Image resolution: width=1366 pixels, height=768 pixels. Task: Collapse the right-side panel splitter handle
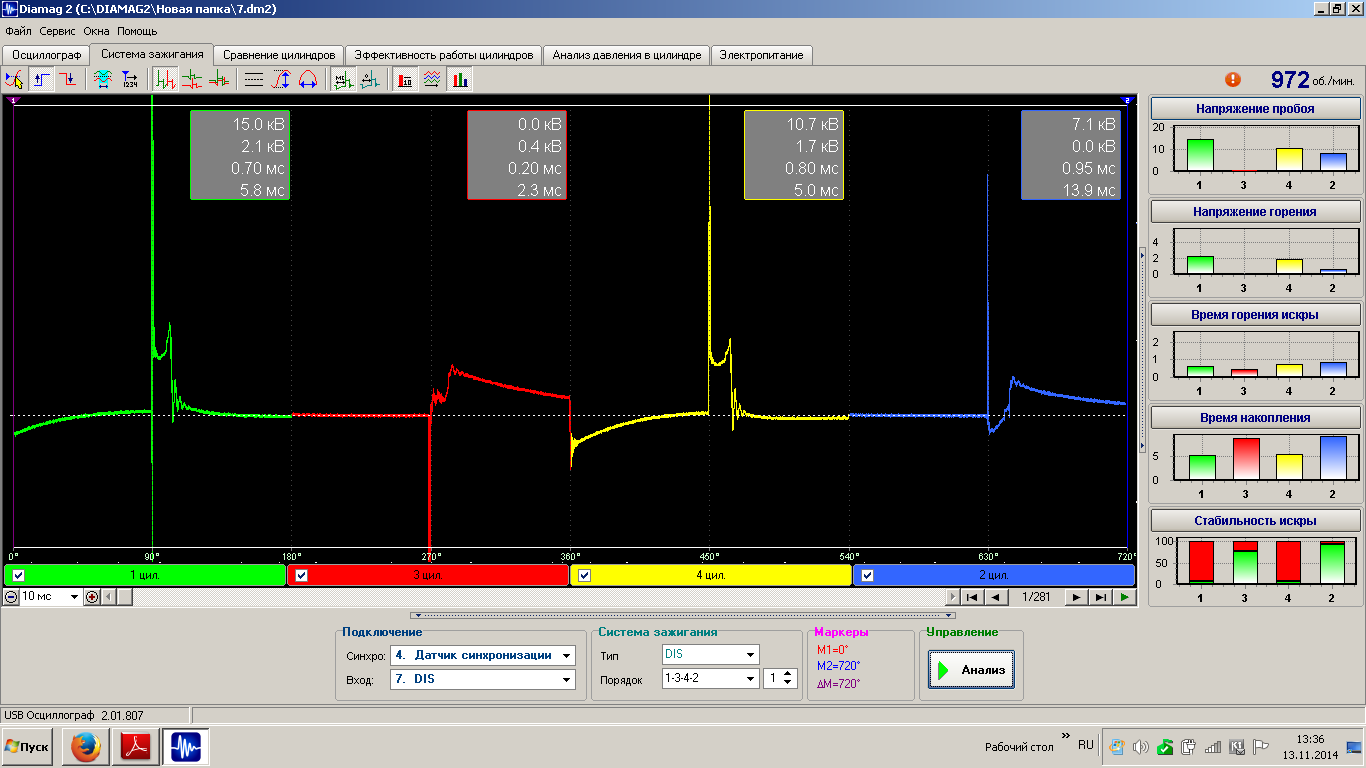click(1142, 350)
